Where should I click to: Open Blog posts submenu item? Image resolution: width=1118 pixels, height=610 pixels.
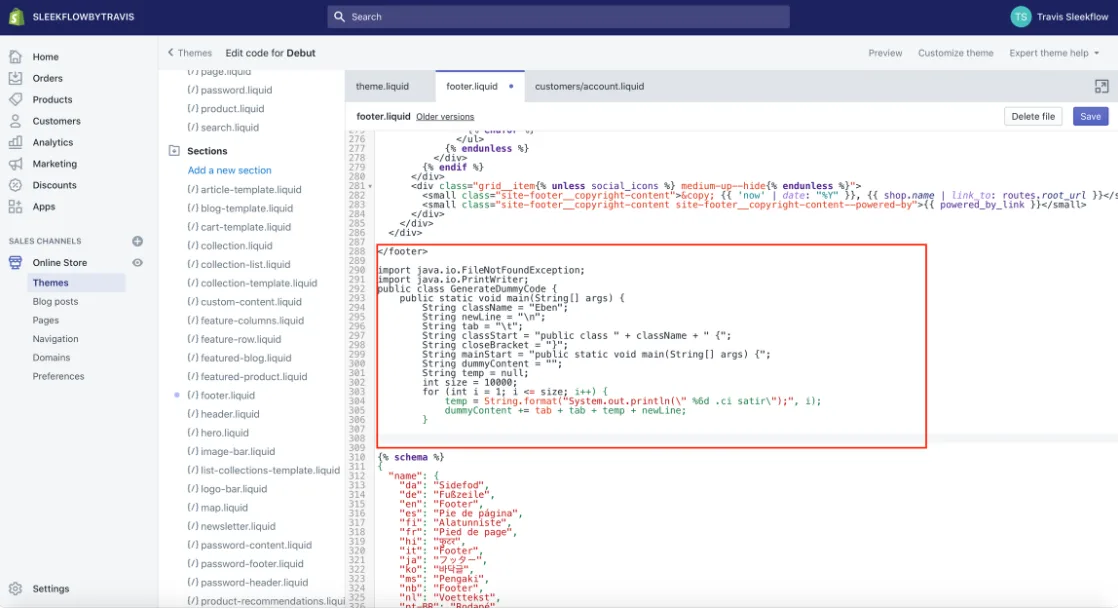[55, 301]
